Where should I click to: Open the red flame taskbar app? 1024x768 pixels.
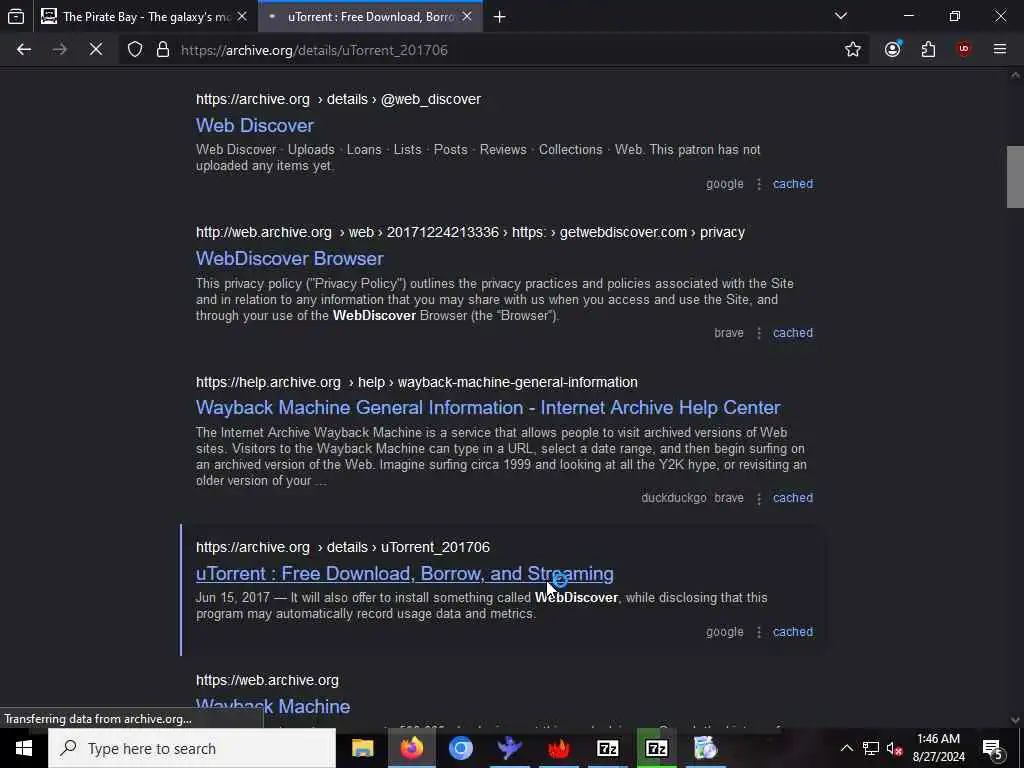558,748
